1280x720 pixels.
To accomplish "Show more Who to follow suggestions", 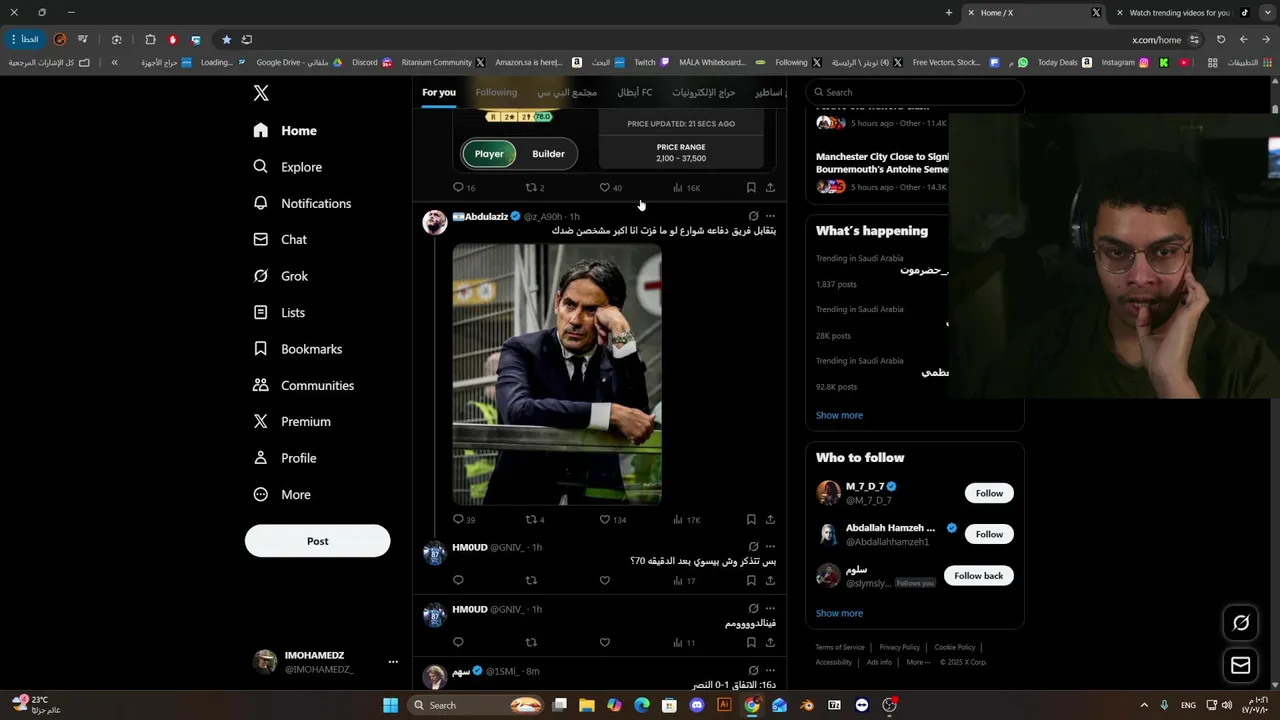I will [839, 613].
